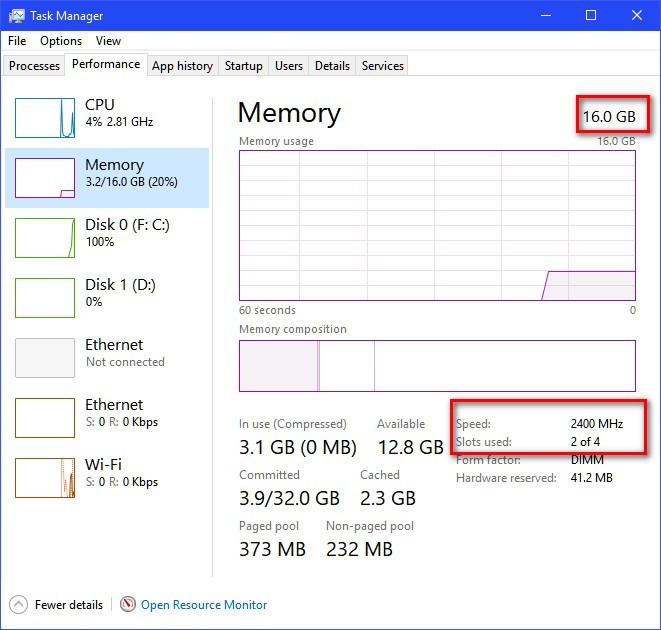The height and width of the screenshot is (630, 661).
Task: Open the View menu
Action: pos(108,41)
